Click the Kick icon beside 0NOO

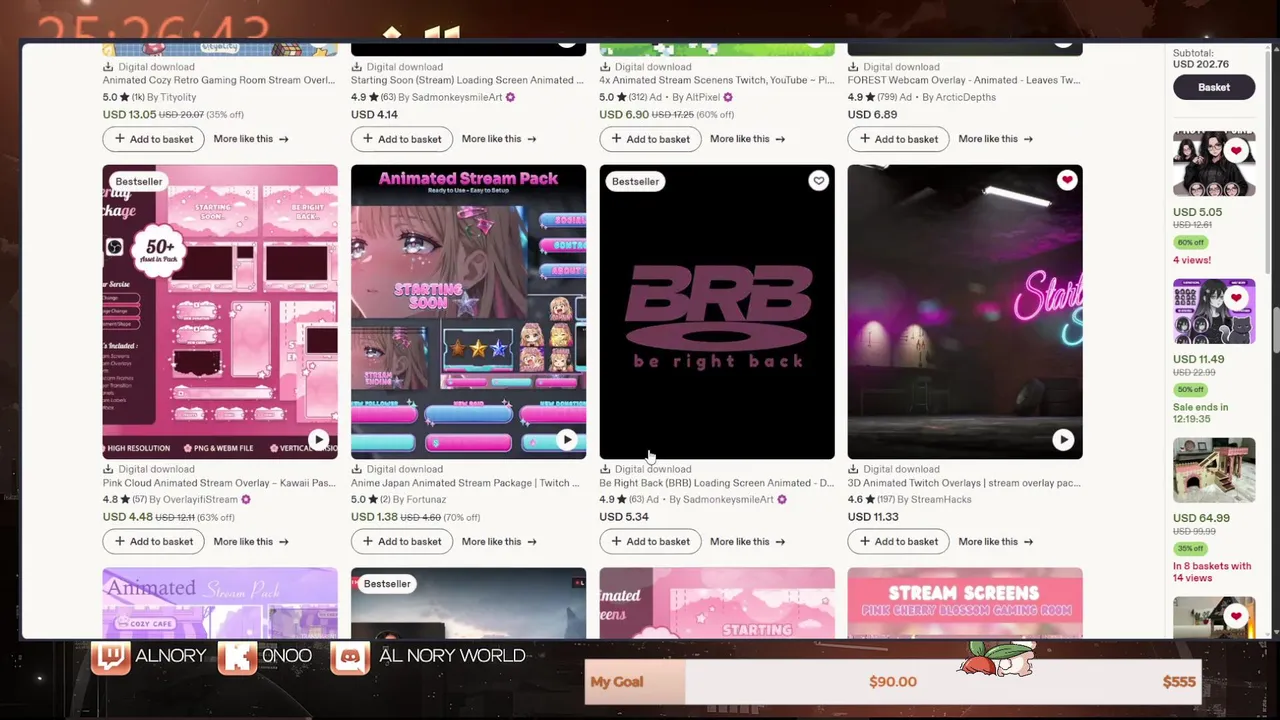237,656
